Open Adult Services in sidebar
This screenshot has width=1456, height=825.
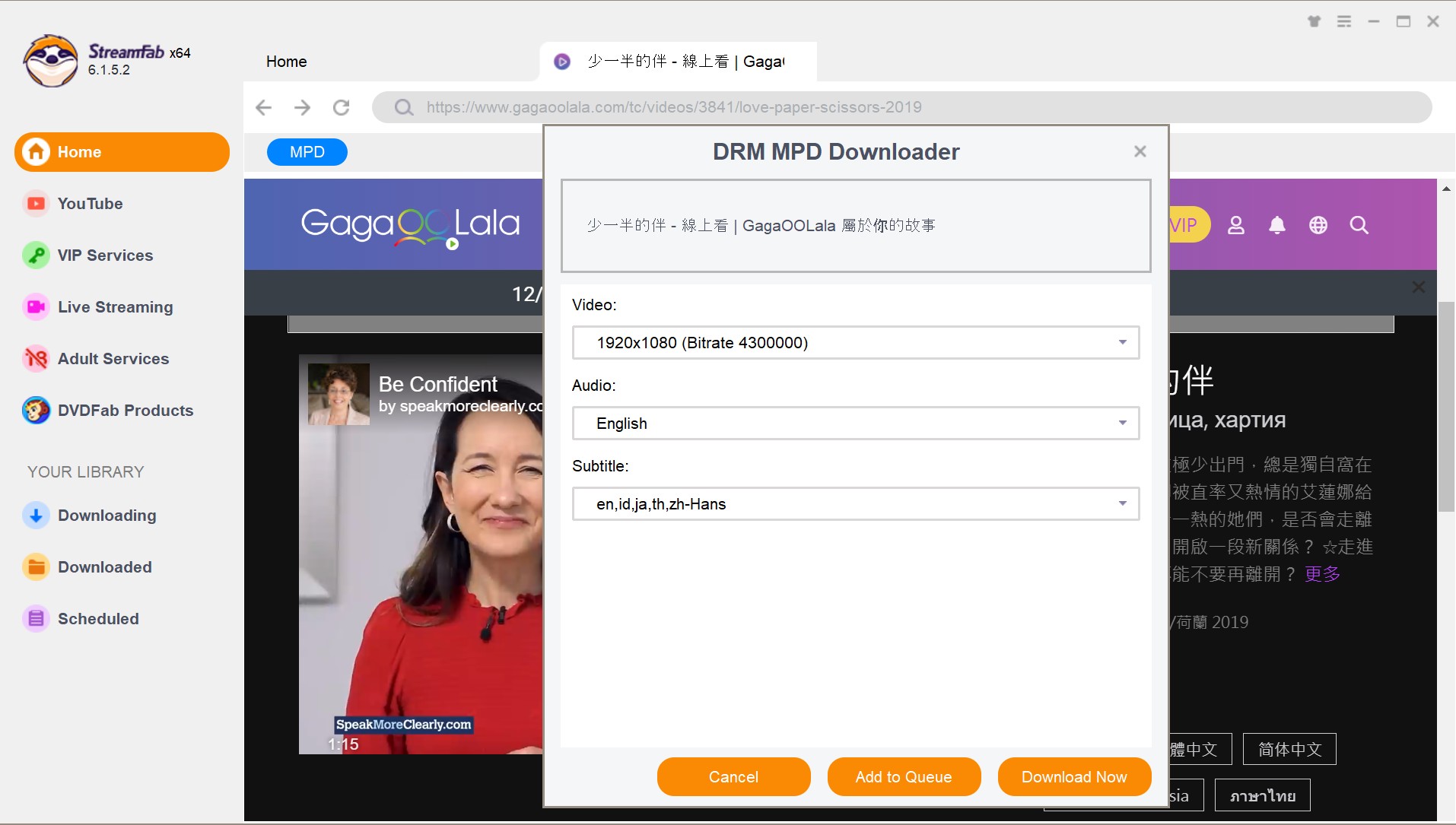coord(113,359)
